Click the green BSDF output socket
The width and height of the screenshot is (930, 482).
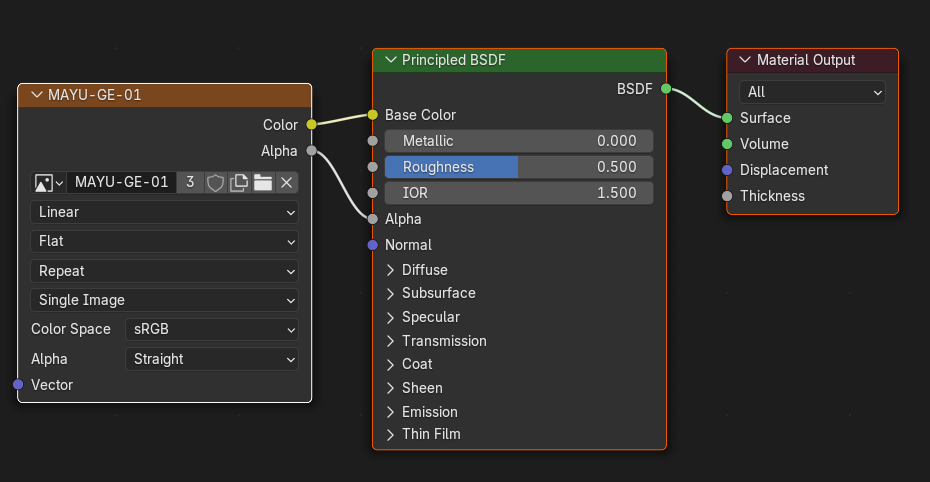click(666, 89)
